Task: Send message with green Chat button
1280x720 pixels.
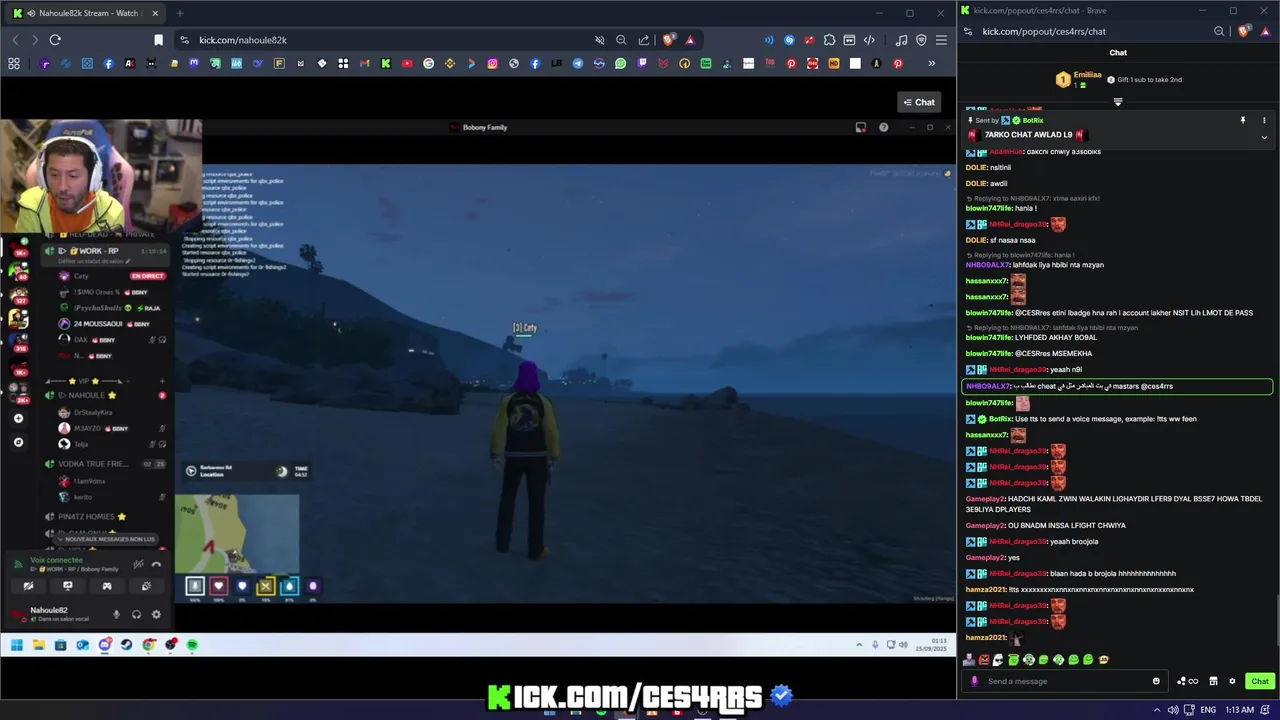Action: point(1259,682)
